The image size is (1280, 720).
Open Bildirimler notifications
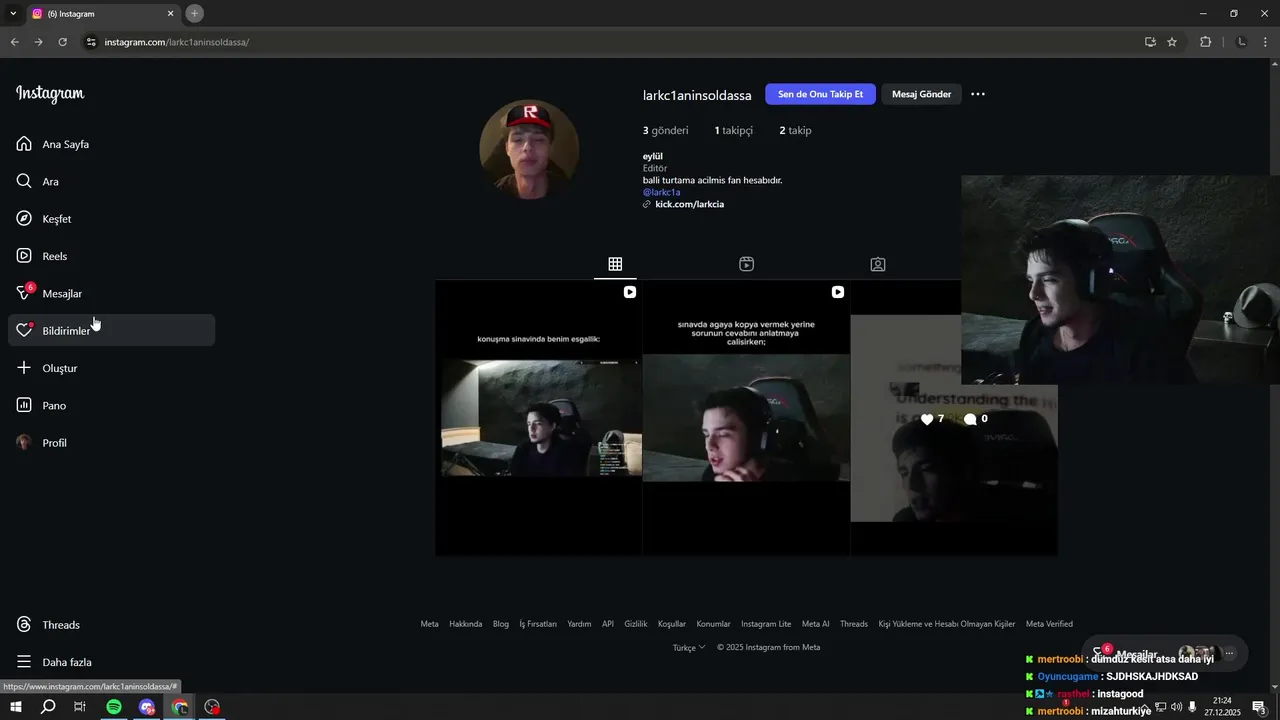point(111,330)
